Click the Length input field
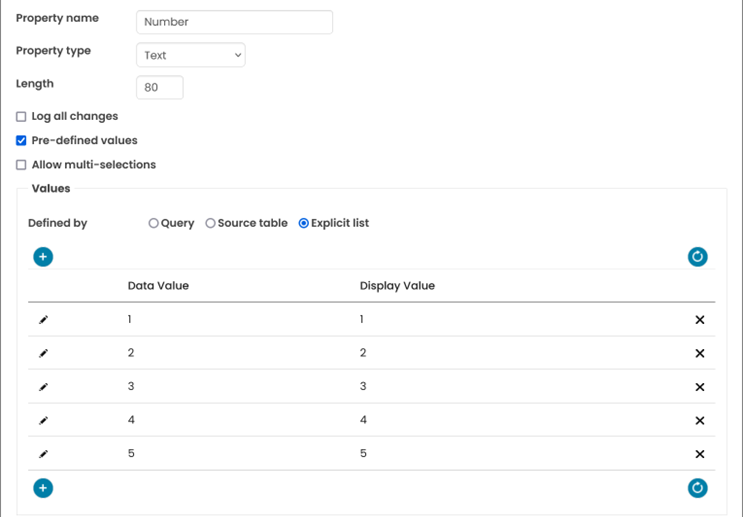 (160, 88)
